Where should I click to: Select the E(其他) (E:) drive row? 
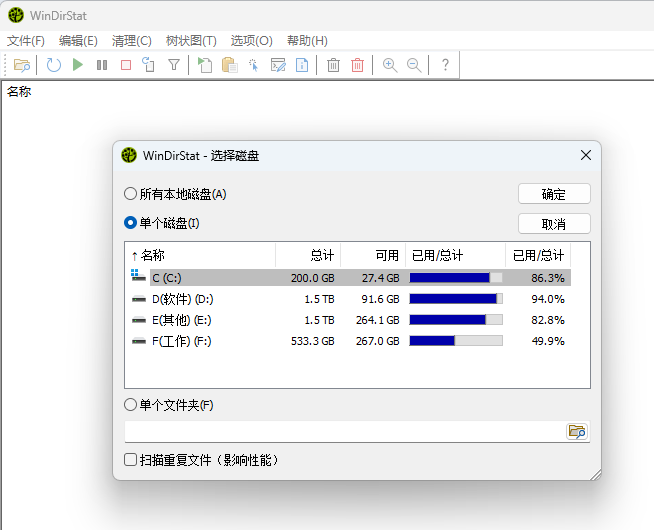[x=351, y=320]
